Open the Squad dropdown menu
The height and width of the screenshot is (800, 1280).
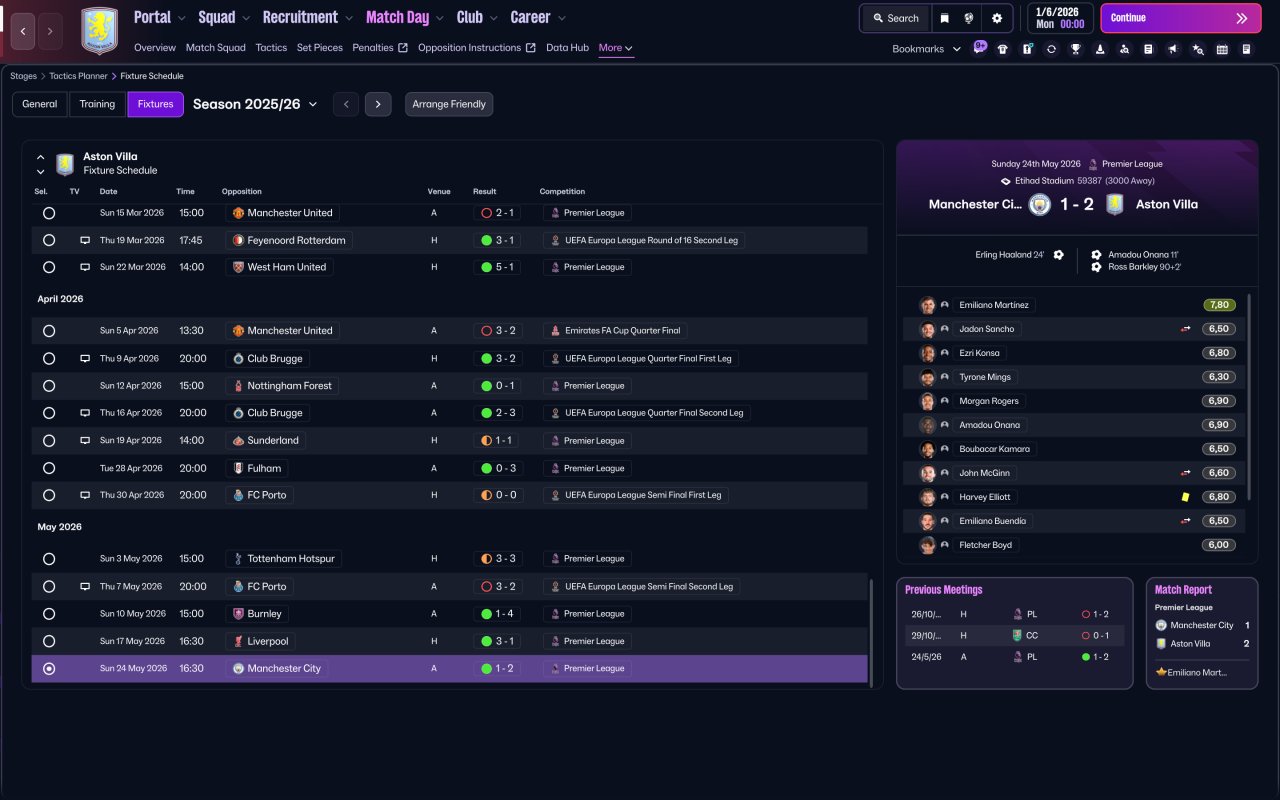click(225, 18)
